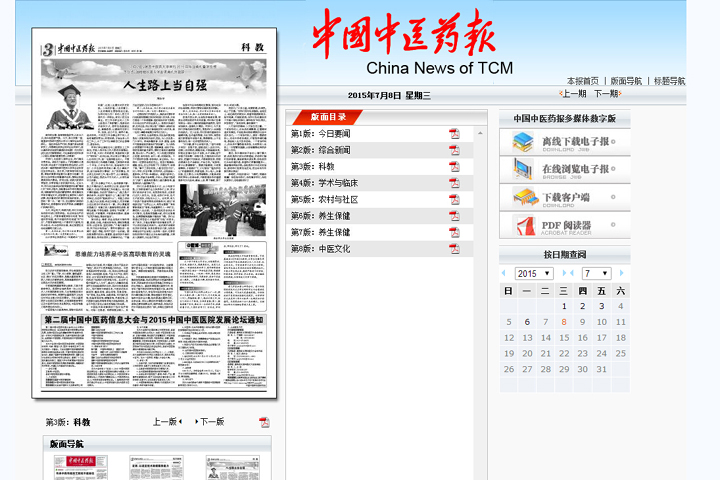Open PDF icon for 第6版 养生保健
The width and height of the screenshot is (720, 480).
pyautogui.click(x=454, y=216)
